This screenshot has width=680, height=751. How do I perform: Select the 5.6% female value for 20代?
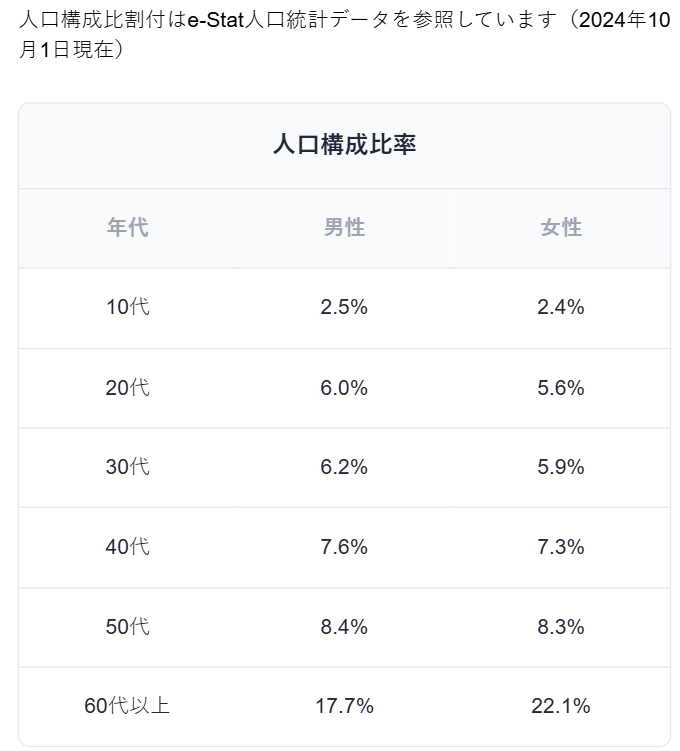click(x=561, y=387)
